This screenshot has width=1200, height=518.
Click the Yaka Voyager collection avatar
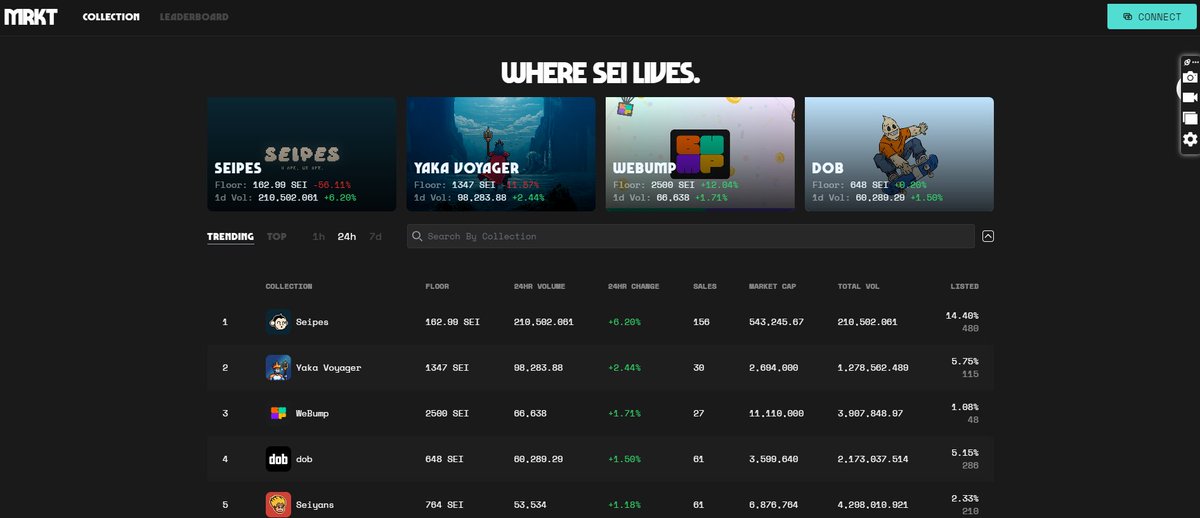[278, 367]
